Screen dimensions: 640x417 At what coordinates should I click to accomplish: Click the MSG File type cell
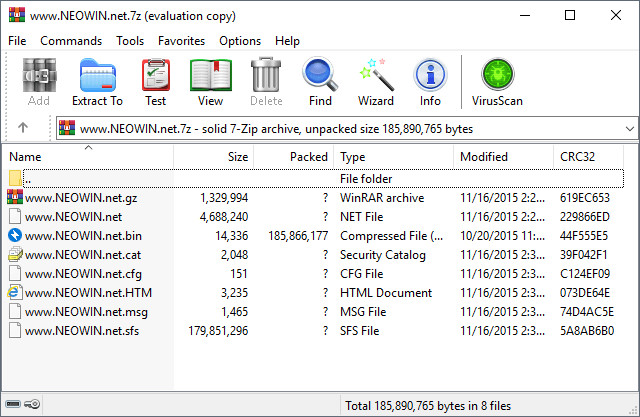click(x=363, y=312)
